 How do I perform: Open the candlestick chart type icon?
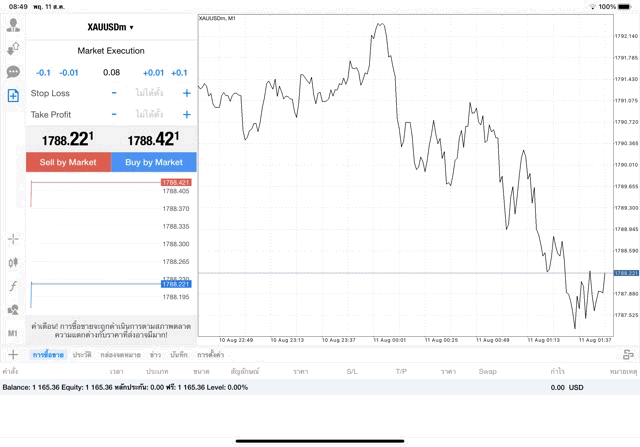coord(13,262)
